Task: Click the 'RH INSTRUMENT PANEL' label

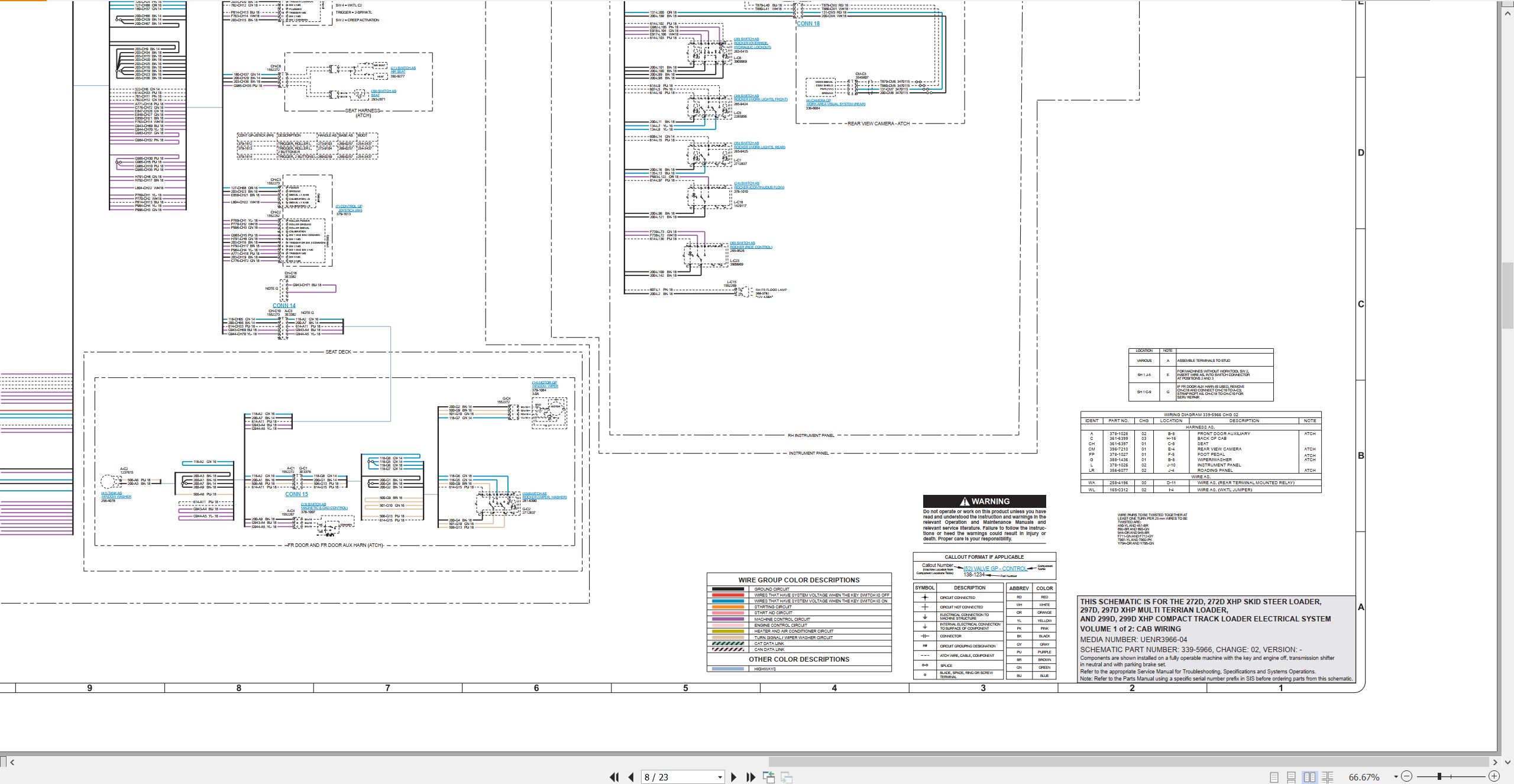Action: tap(811, 436)
